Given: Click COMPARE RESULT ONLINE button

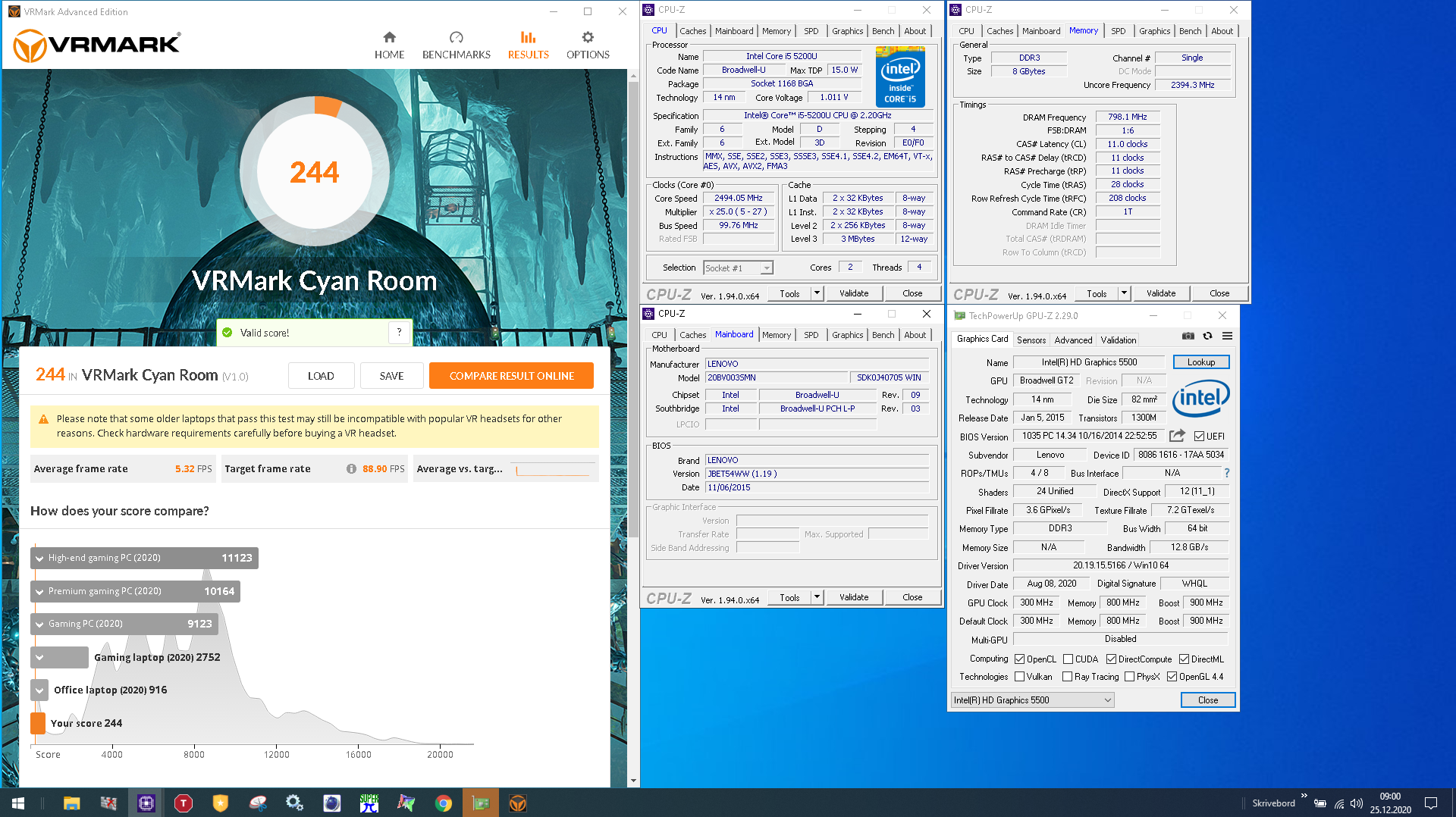Looking at the screenshot, I should [511, 376].
